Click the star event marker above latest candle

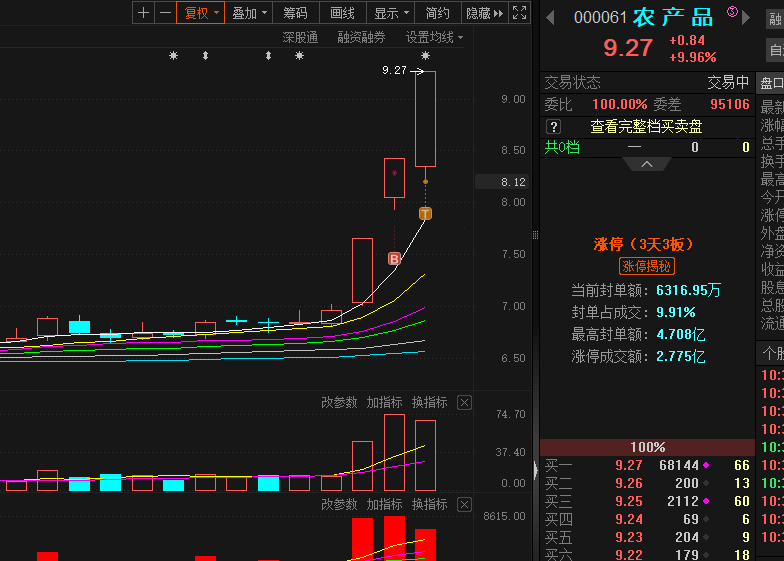tap(425, 56)
